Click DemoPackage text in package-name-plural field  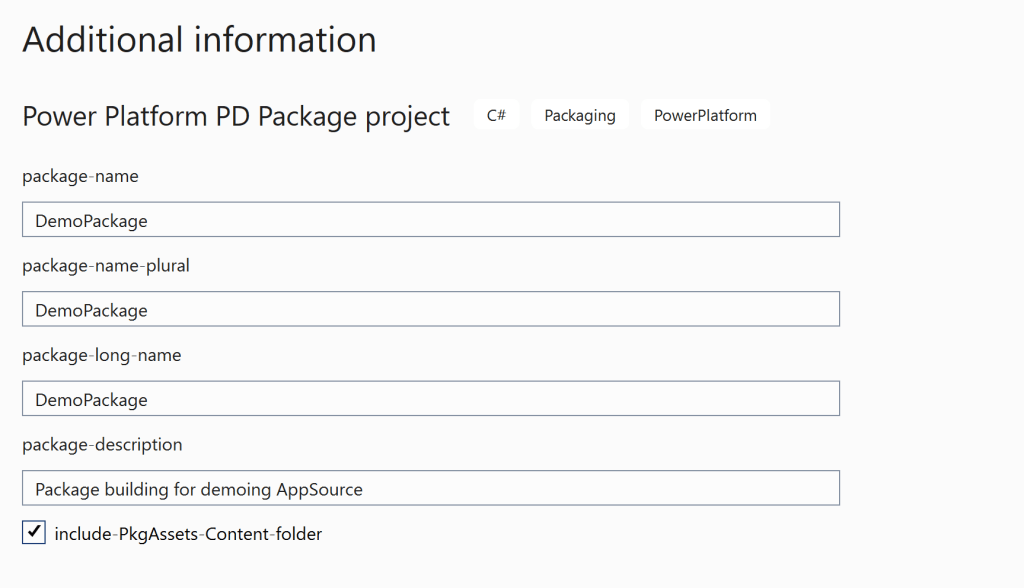[91, 310]
